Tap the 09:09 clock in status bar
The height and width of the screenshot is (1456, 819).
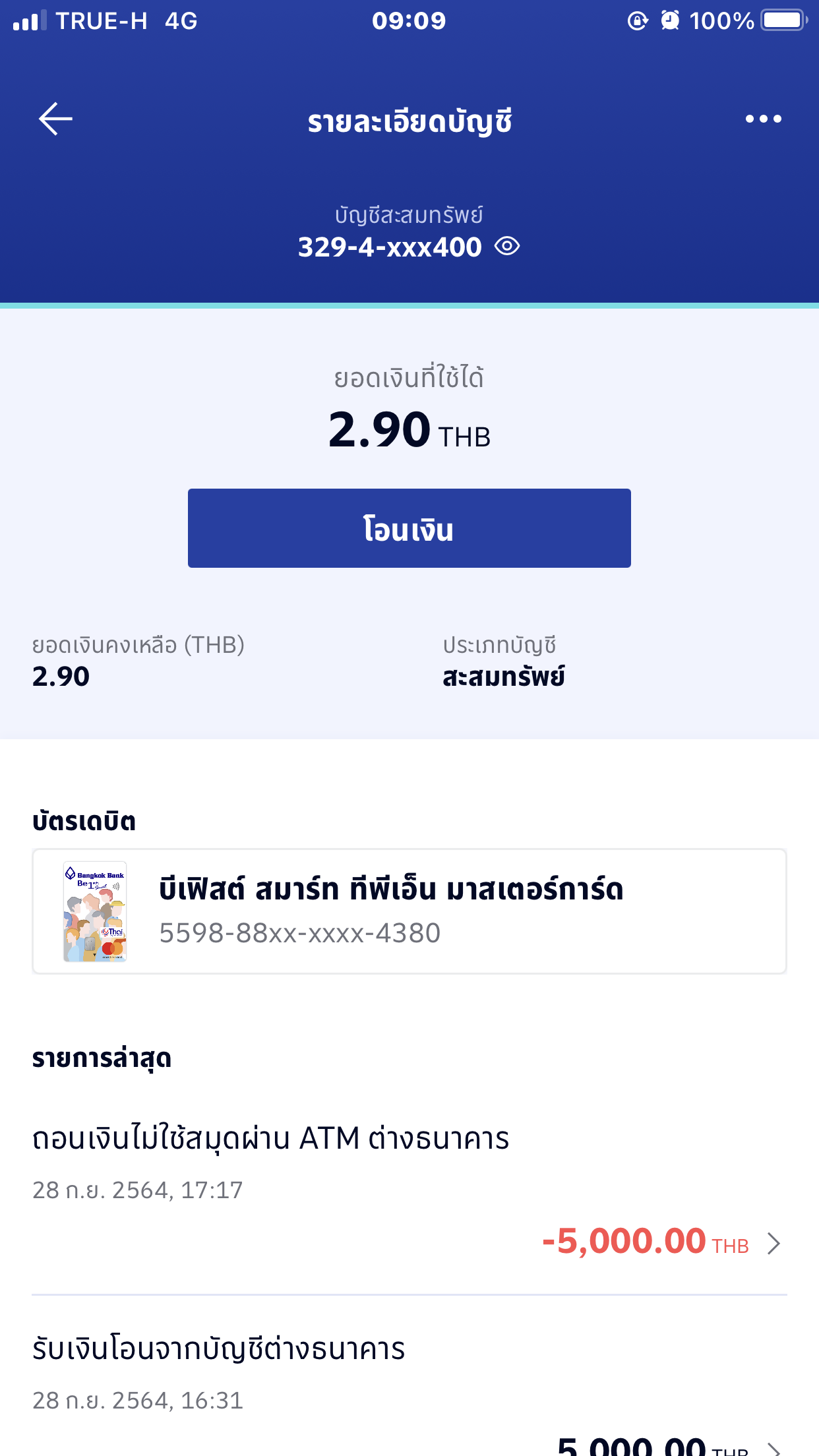click(x=409, y=21)
